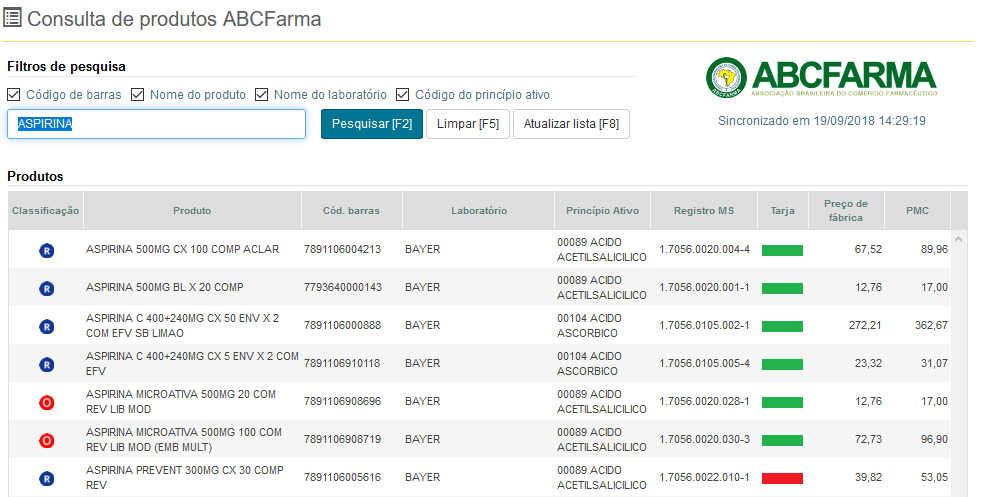Click red O icon for MICROATIVA 500MG 20 COM

[x=47, y=403]
